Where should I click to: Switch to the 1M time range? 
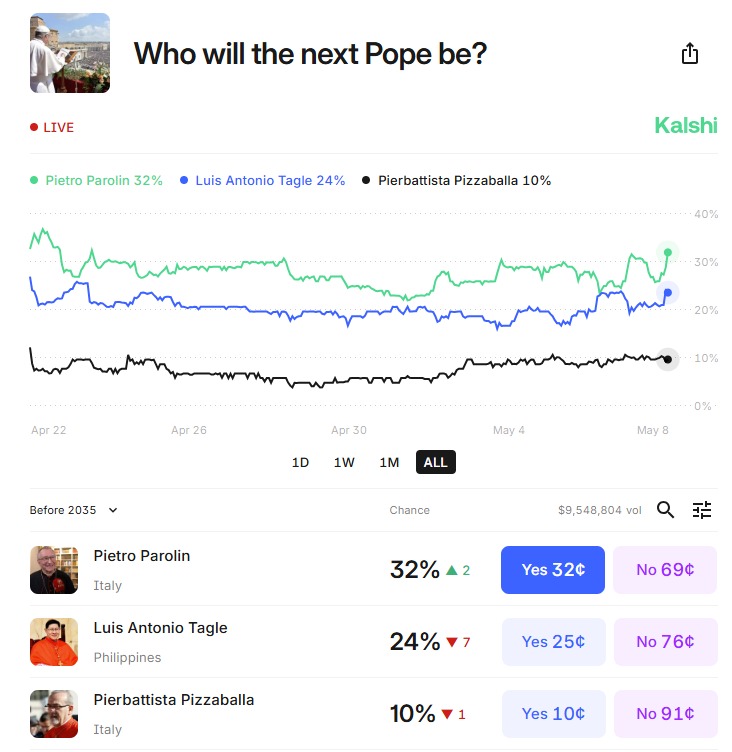tap(389, 462)
